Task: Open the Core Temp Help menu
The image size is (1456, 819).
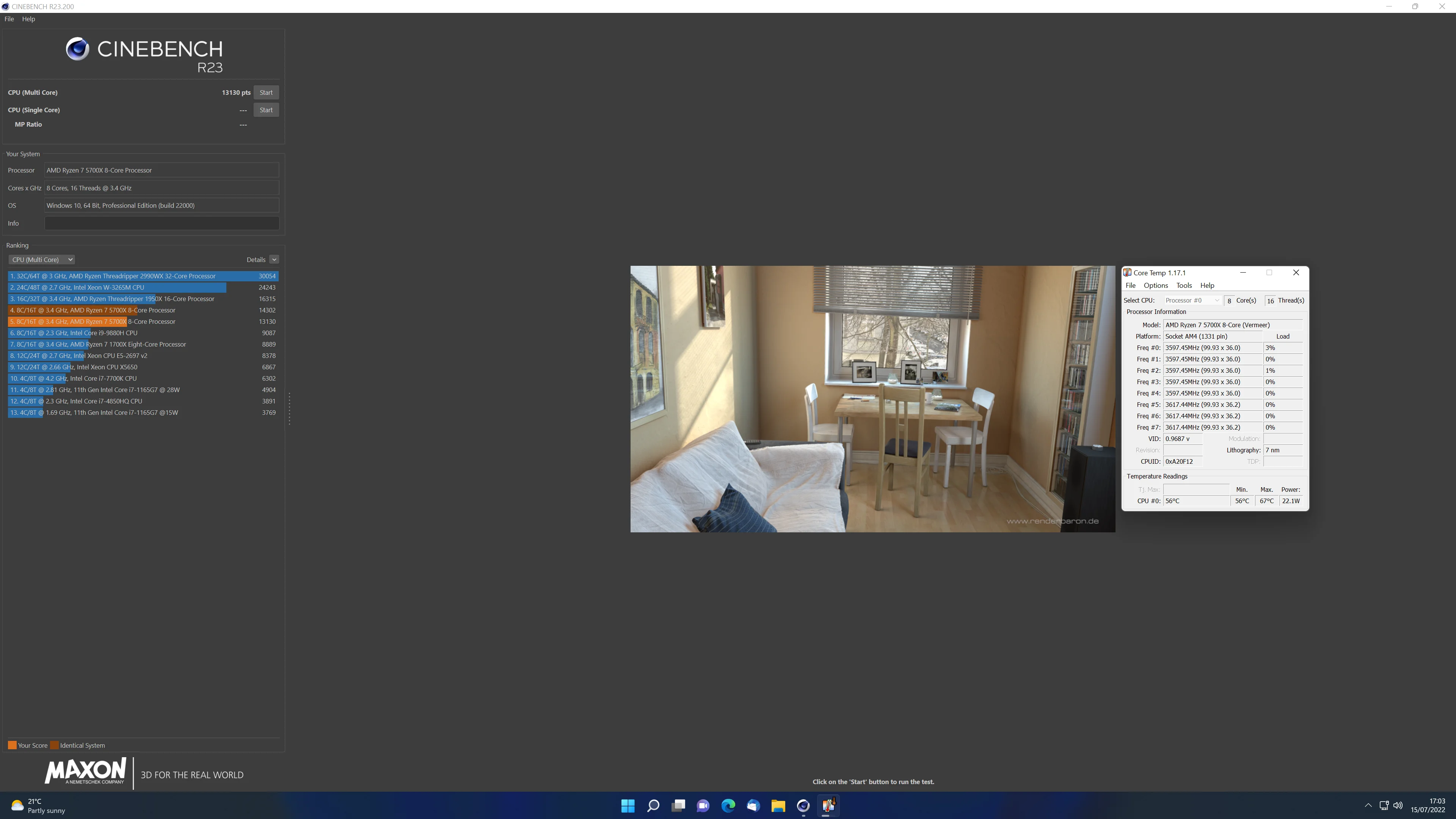Action: [x=1207, y=286]
